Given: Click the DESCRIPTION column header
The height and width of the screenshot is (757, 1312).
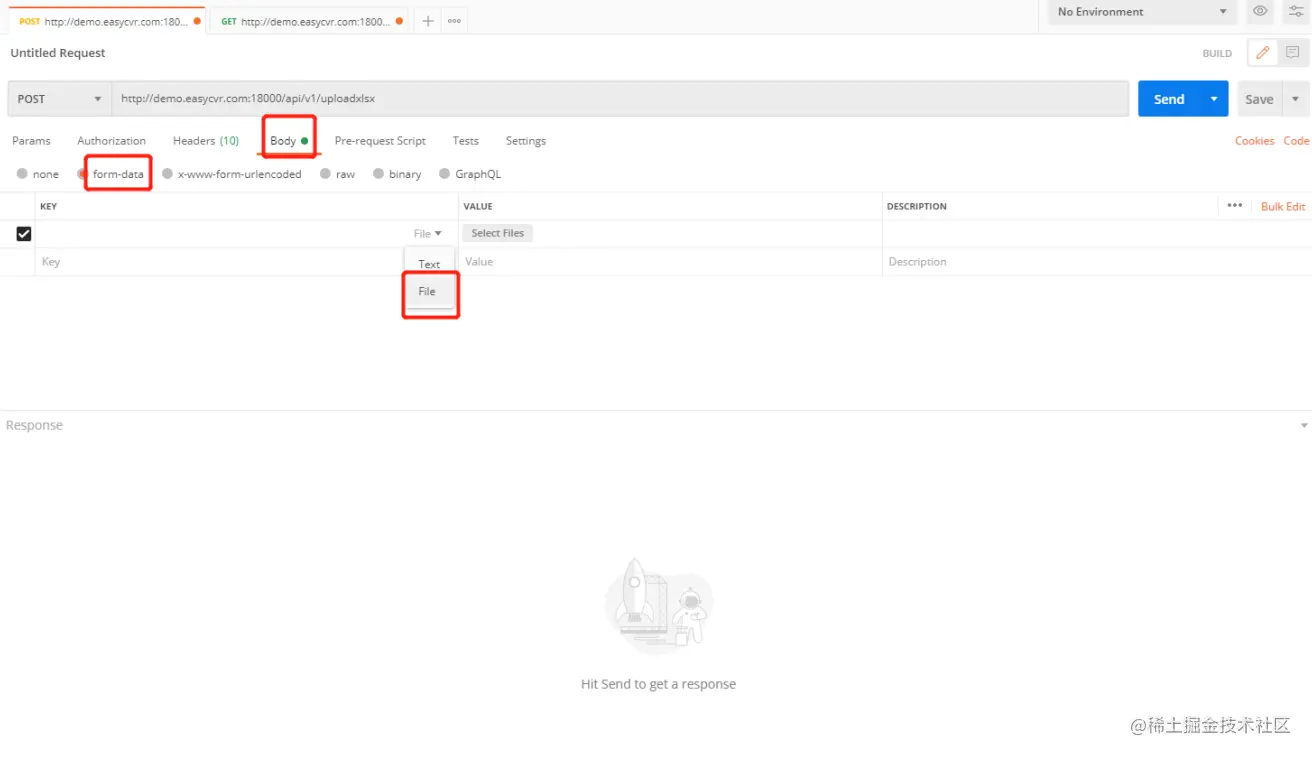Looking at the screenshot, I should pos(917,206).
